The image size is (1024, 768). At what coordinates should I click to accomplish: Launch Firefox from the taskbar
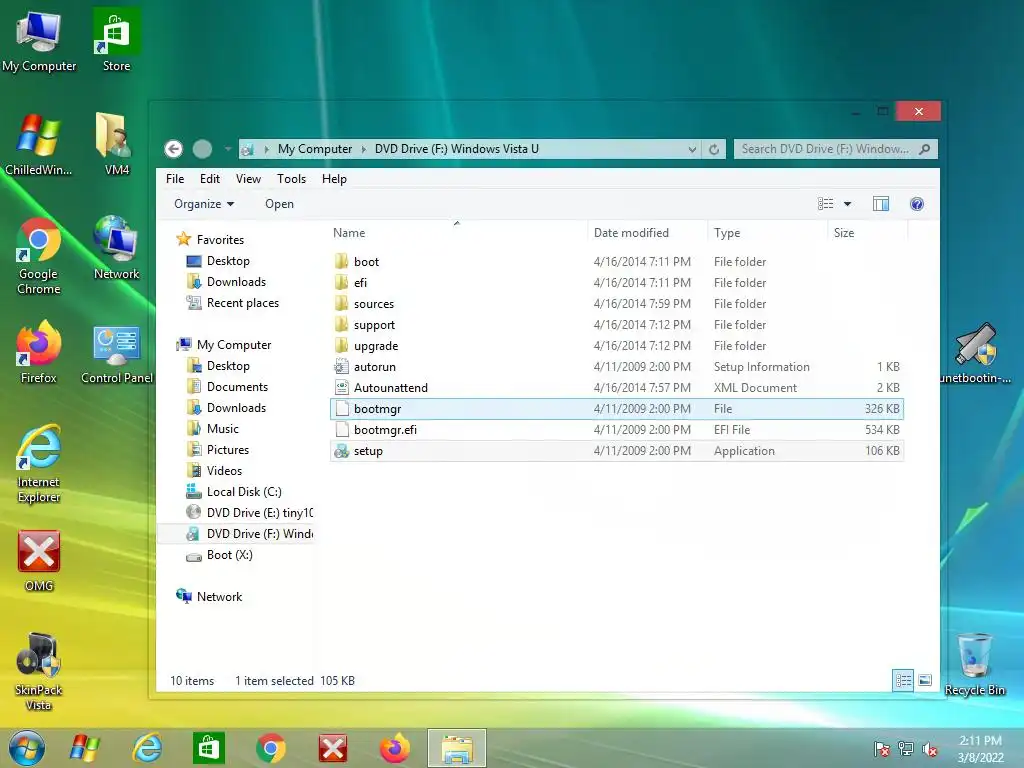coord(395,748)
